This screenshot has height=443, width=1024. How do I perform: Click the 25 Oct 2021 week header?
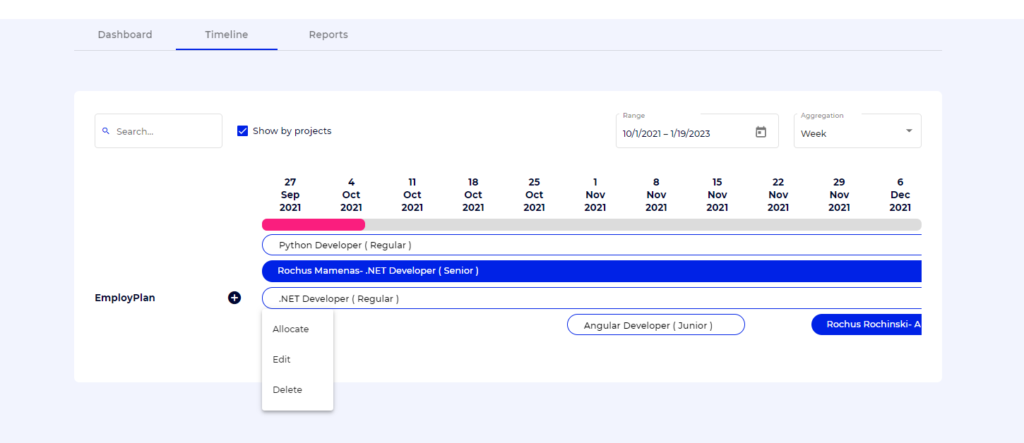(534, 195)
